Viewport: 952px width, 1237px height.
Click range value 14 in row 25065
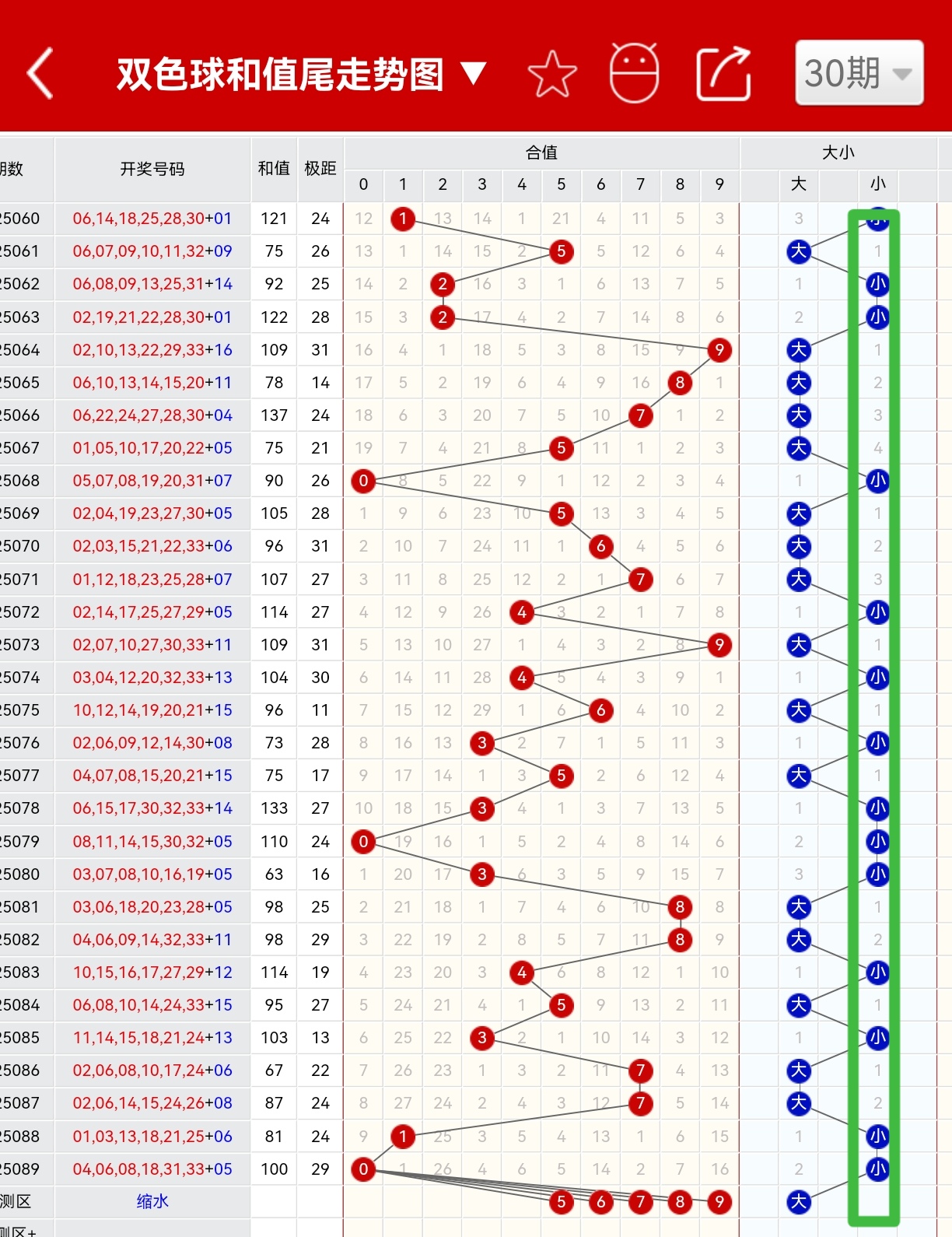click(x=320, y=383)
